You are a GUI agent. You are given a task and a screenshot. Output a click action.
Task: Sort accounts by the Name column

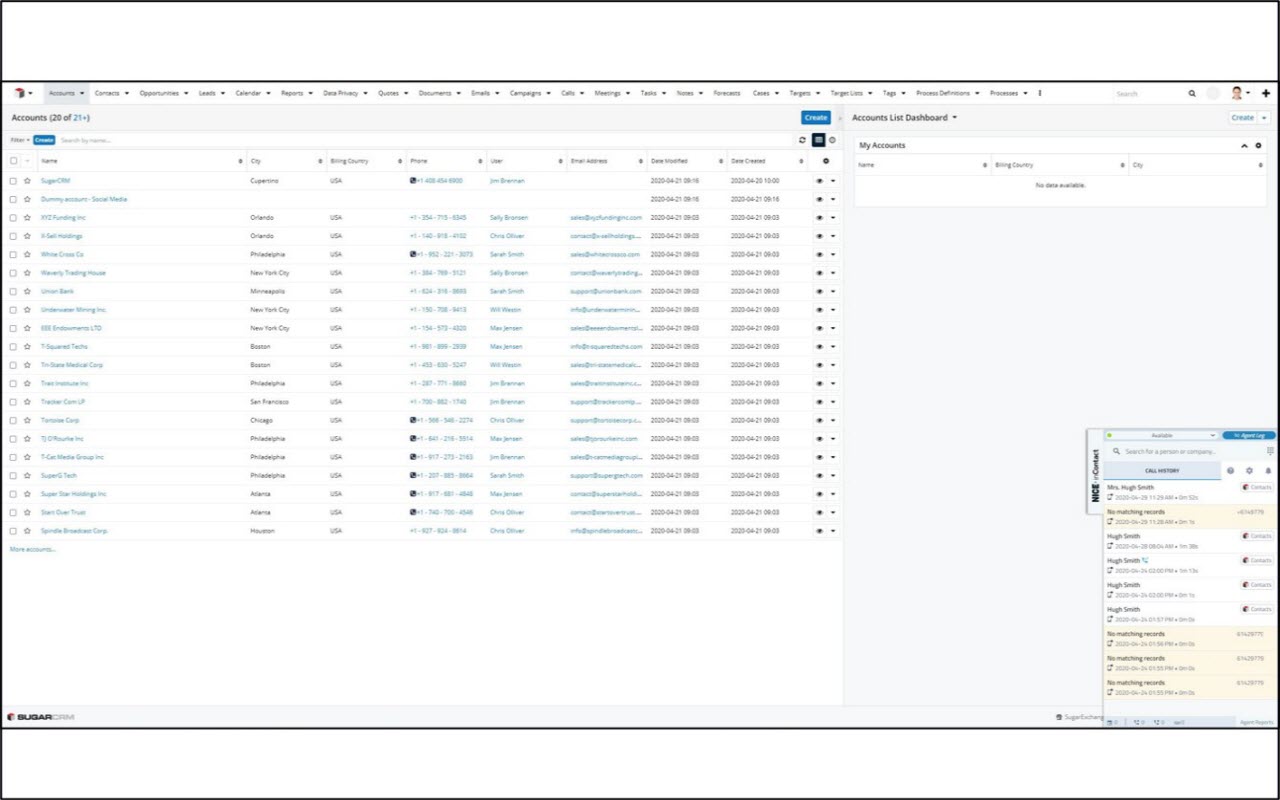49,161
